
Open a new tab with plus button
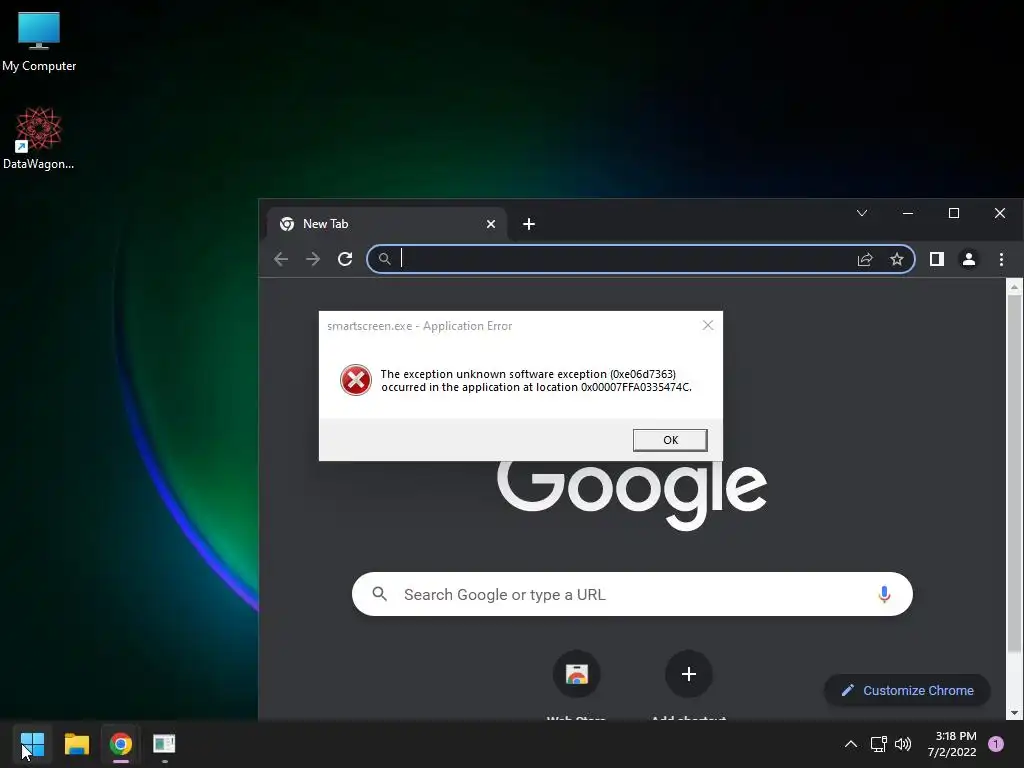point(529,224)
